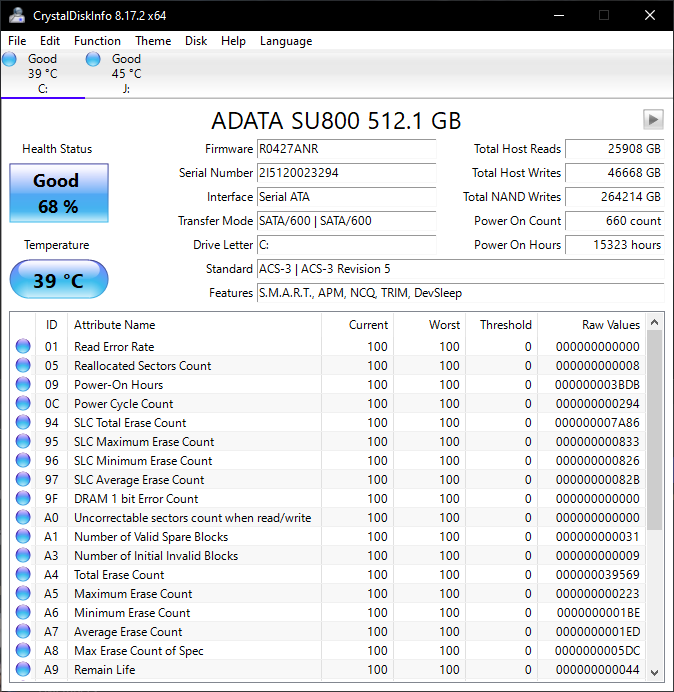
Task: Click the Total NAND Writes value 264214 GB
Action: 614,197
